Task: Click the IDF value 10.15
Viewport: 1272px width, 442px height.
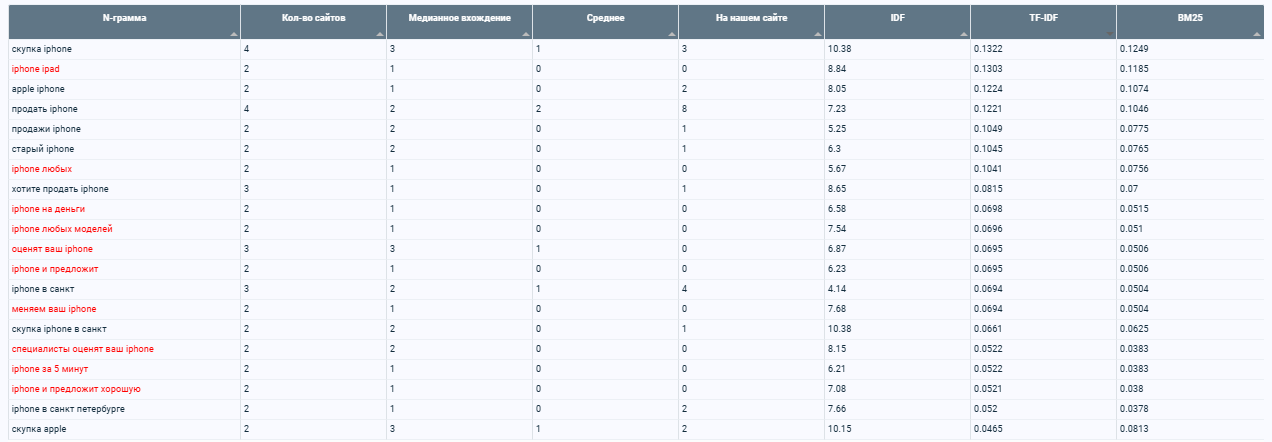Action: pyautogui.click(x=839, y=429)
